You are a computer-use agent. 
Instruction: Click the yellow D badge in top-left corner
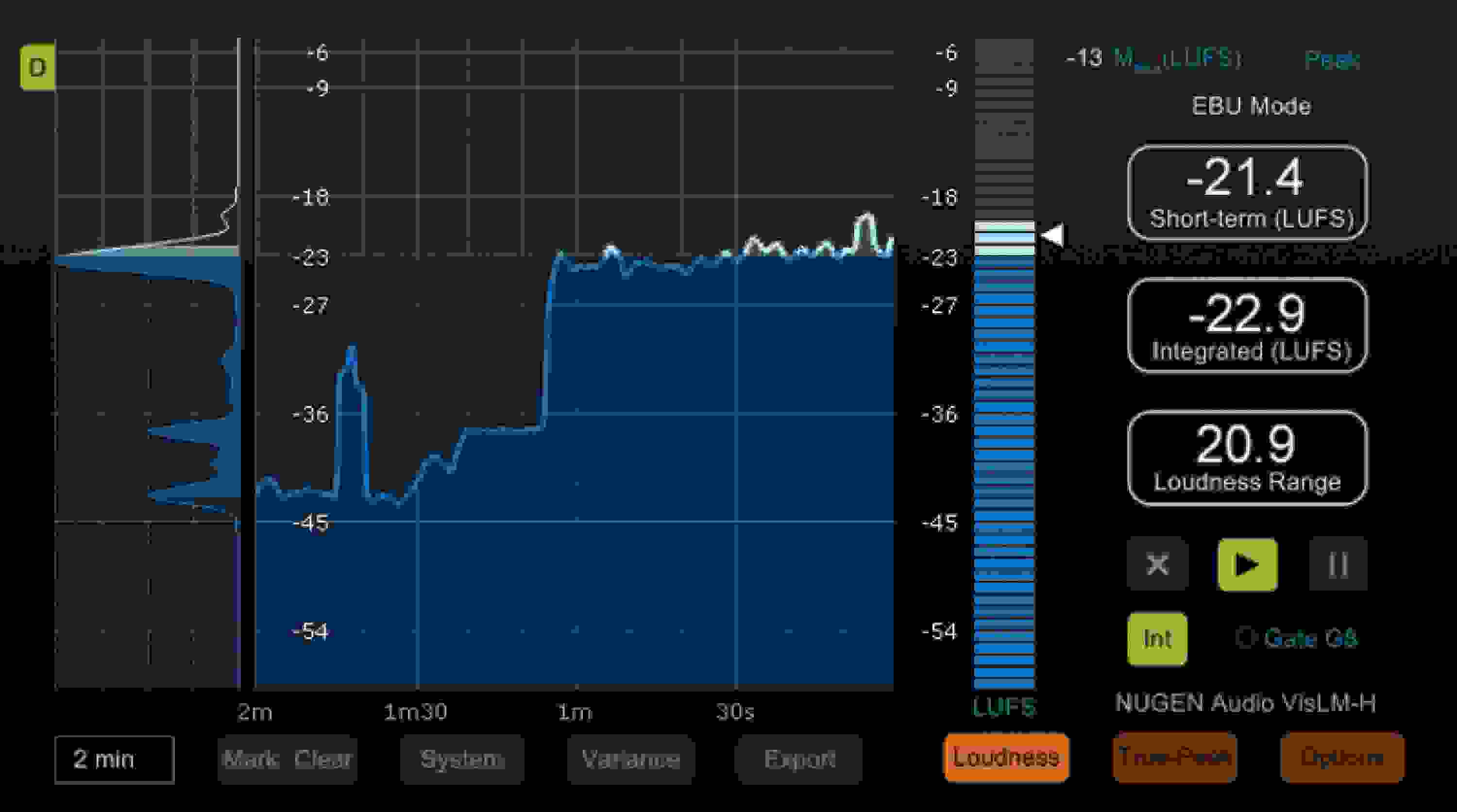coord(37,68)
